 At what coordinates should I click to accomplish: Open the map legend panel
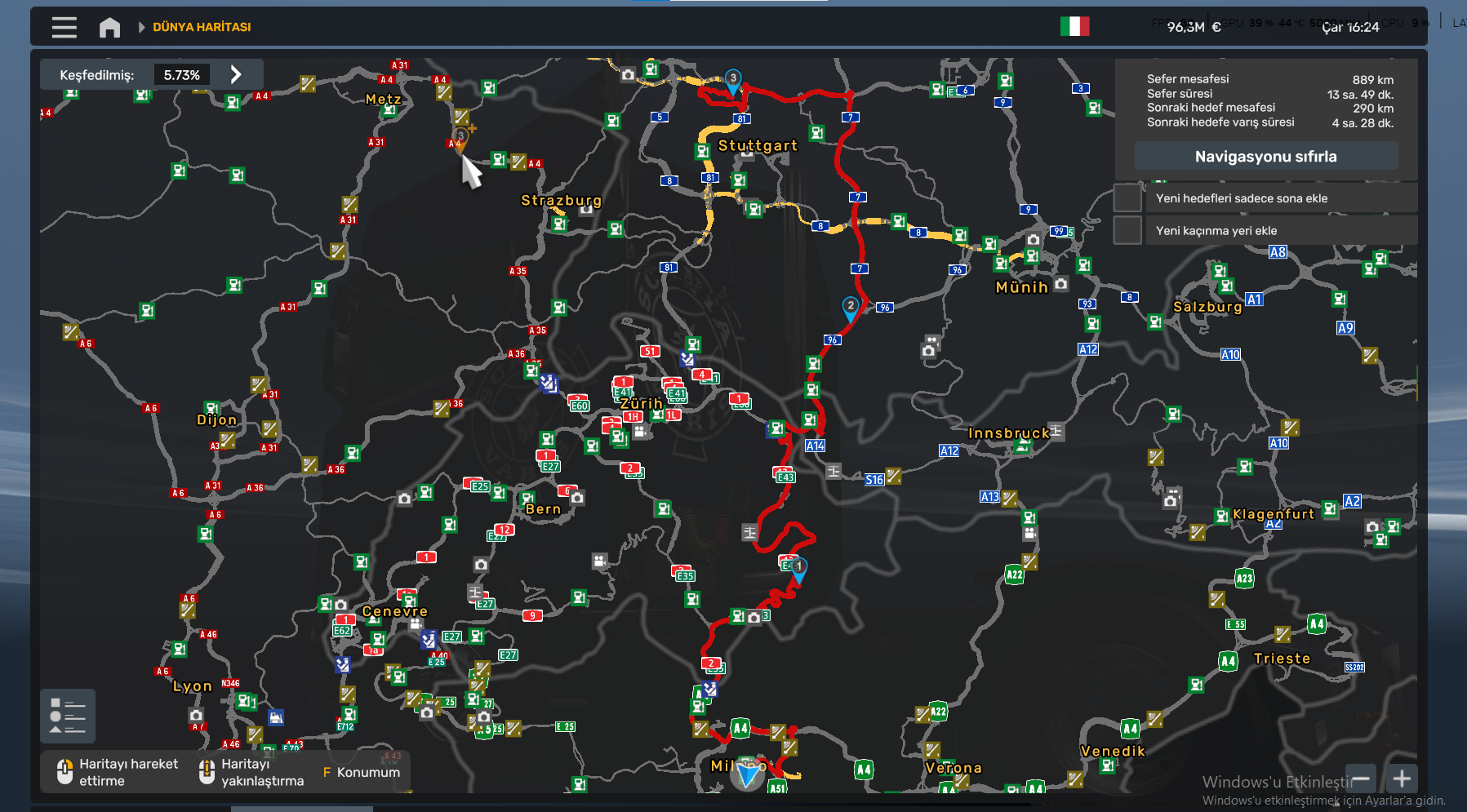[68, 716]
